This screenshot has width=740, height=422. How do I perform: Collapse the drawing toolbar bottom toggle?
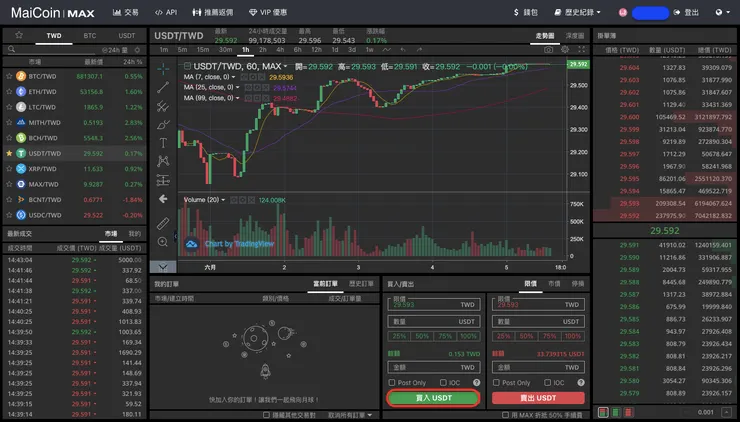163,267
